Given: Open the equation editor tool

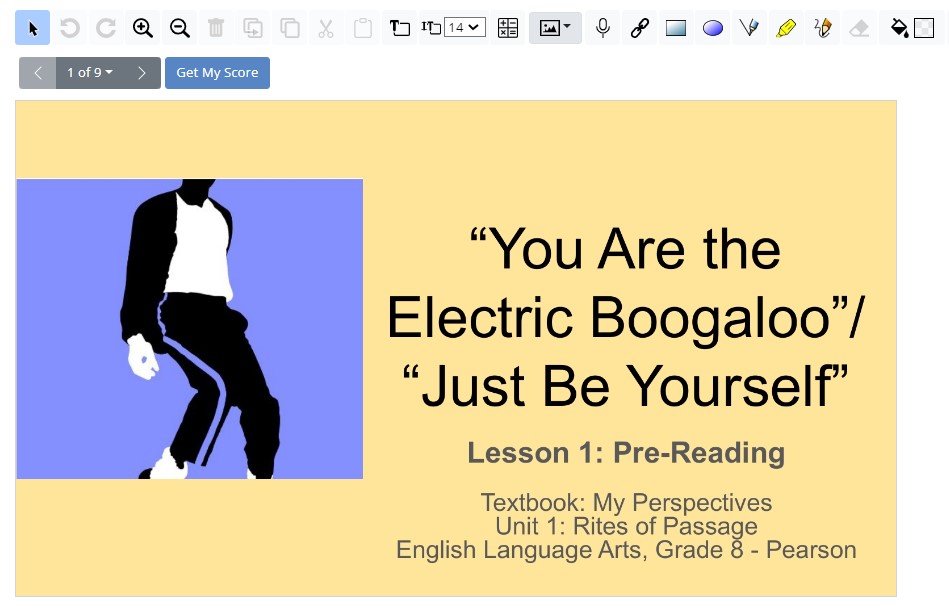Looking at the screenshot, I should [x=507, y=27].
